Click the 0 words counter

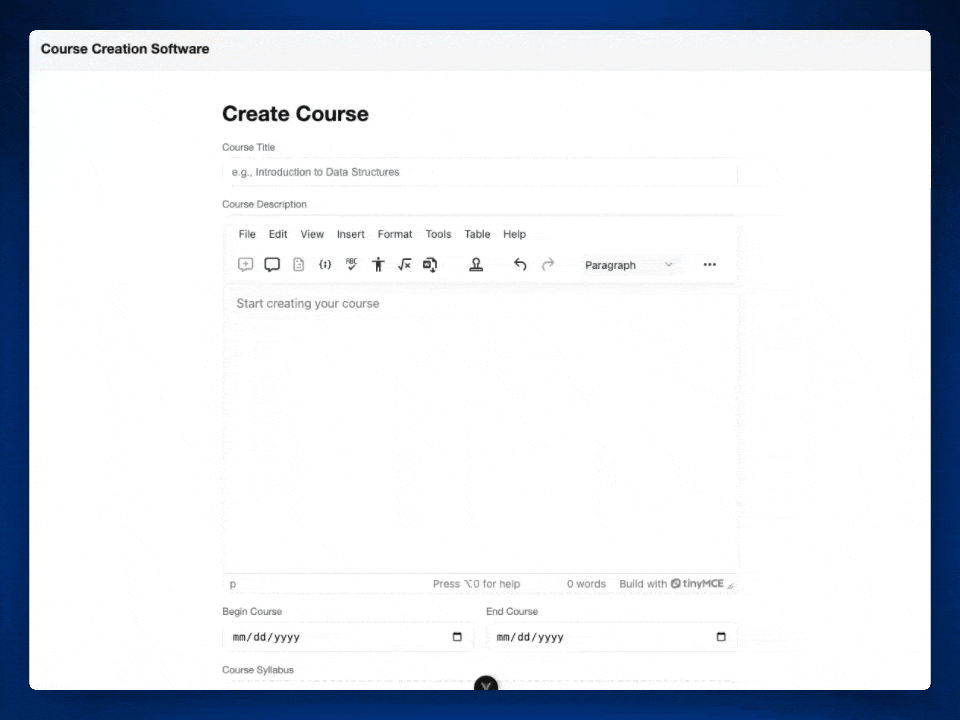tap(586, 583)
